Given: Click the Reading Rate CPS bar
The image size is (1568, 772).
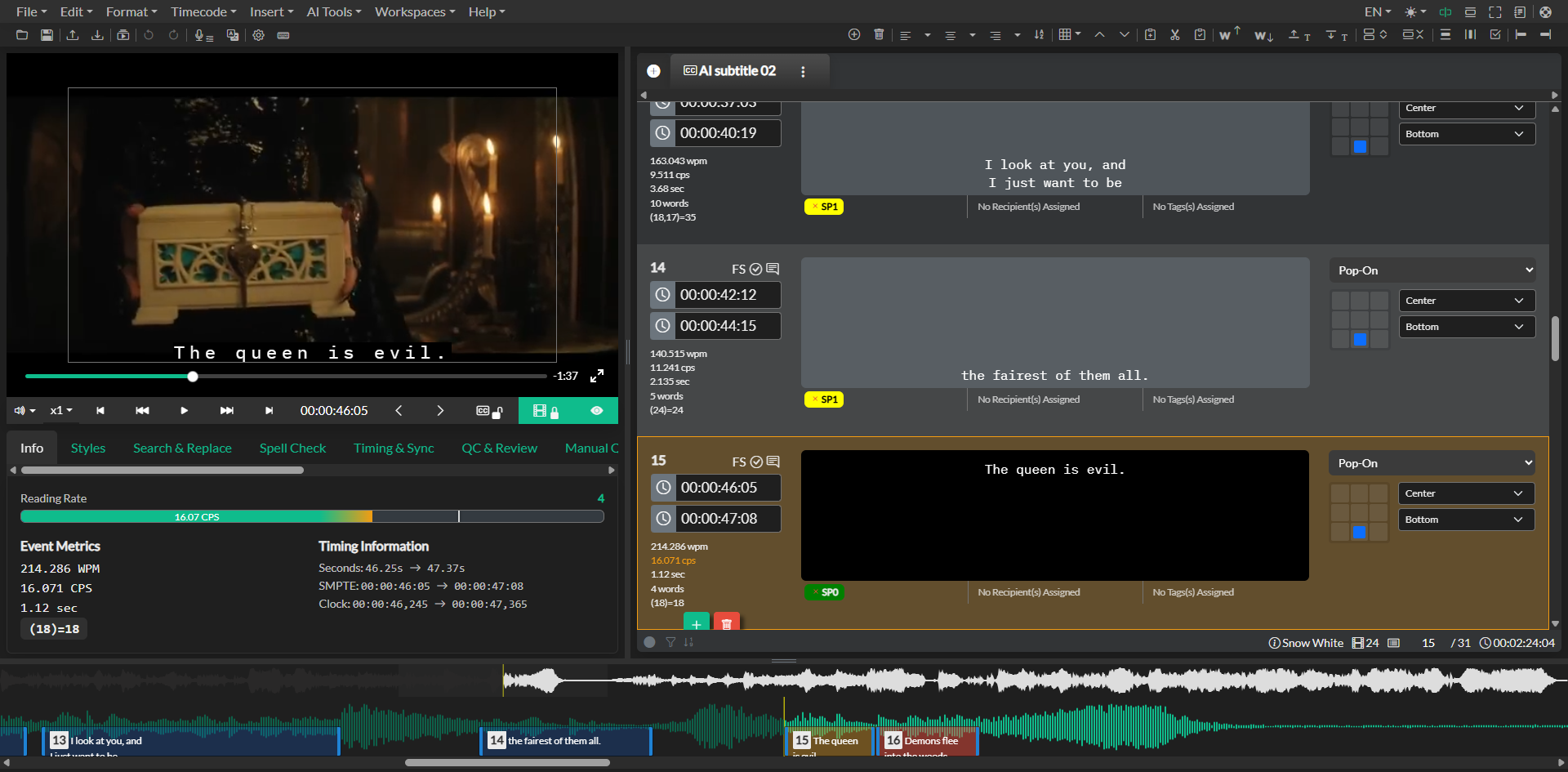Looking at the screenshot, I should [312, 516].
